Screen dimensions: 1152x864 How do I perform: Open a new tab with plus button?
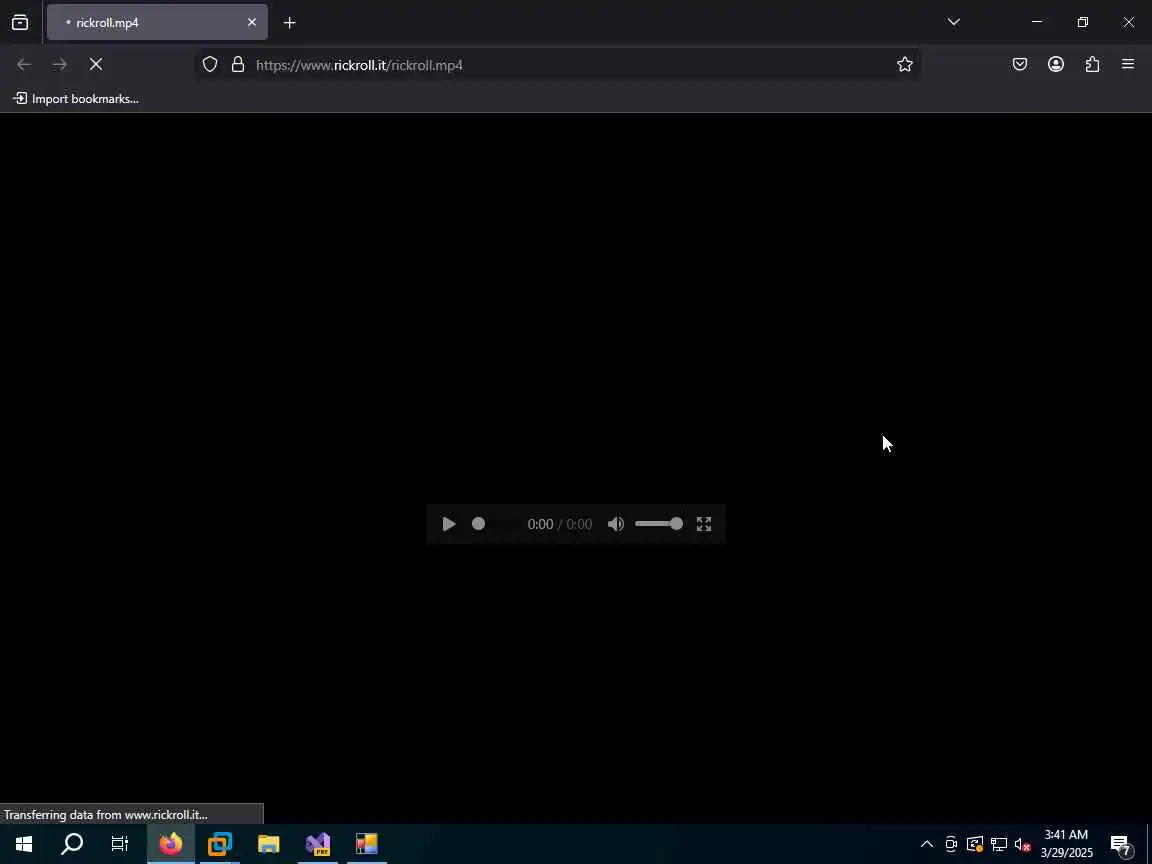[x=289, y=23]
